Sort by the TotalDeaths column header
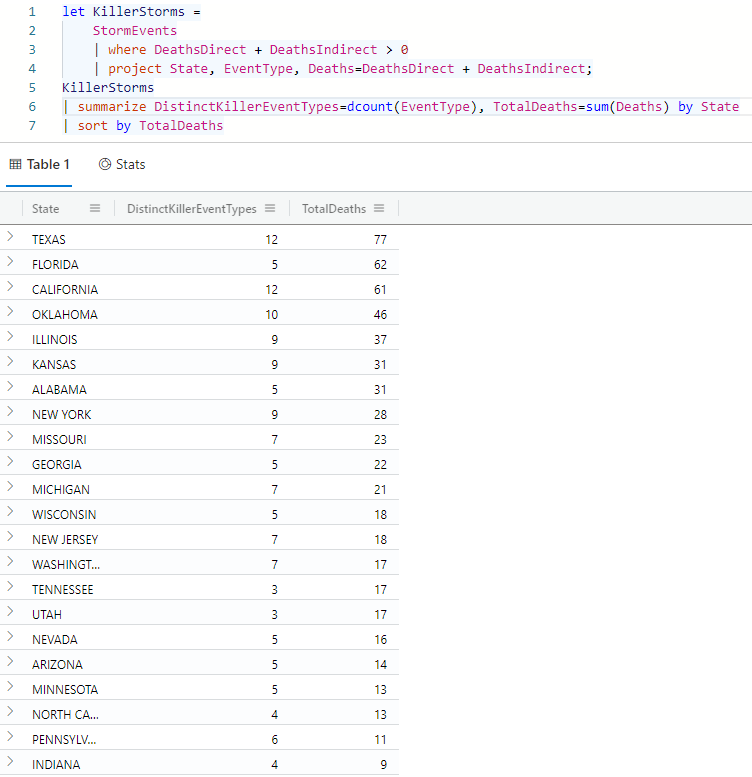752x777 pixels. [334, 209]
